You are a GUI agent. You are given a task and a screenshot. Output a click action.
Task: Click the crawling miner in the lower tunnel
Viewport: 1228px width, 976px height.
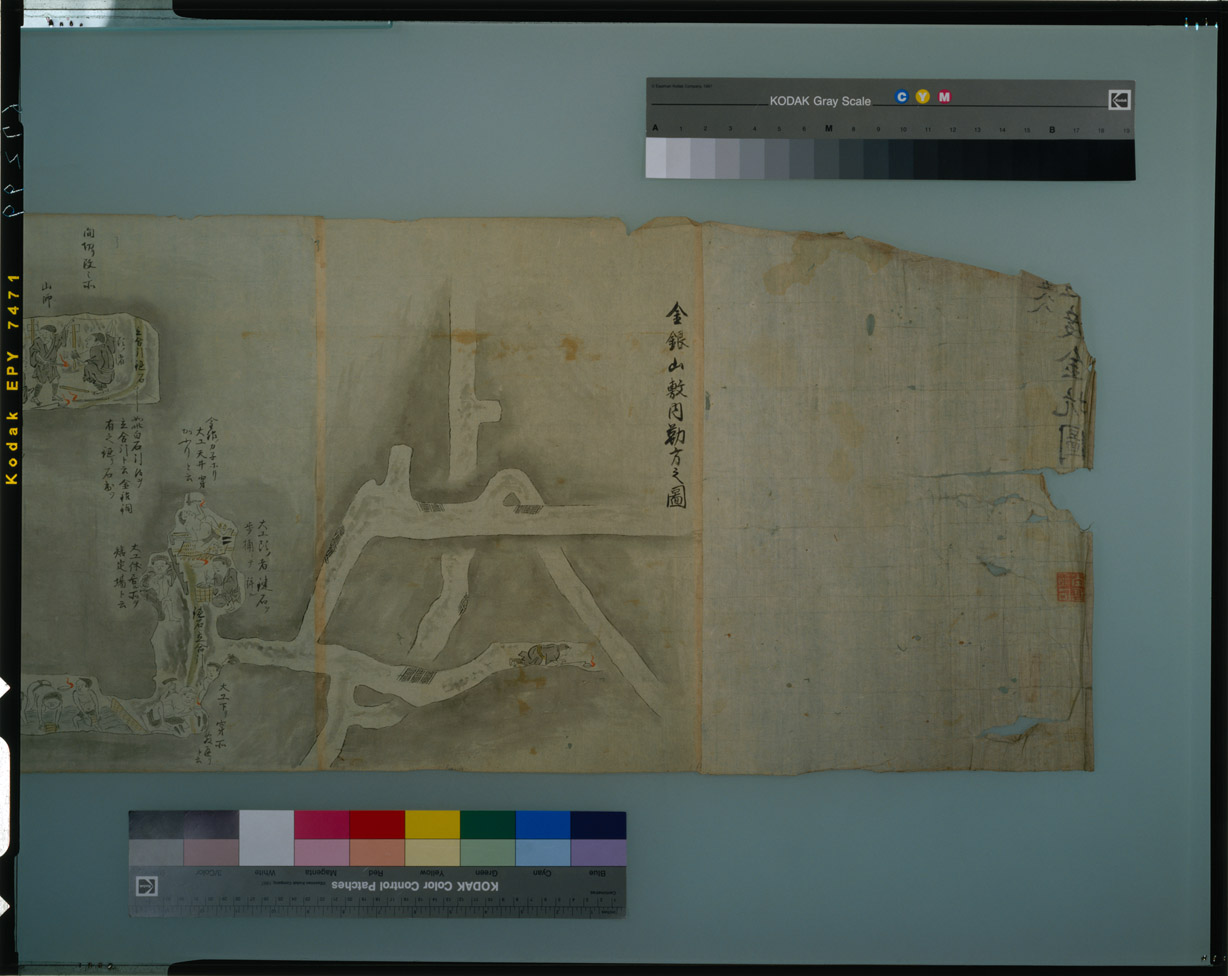(541, 655)
